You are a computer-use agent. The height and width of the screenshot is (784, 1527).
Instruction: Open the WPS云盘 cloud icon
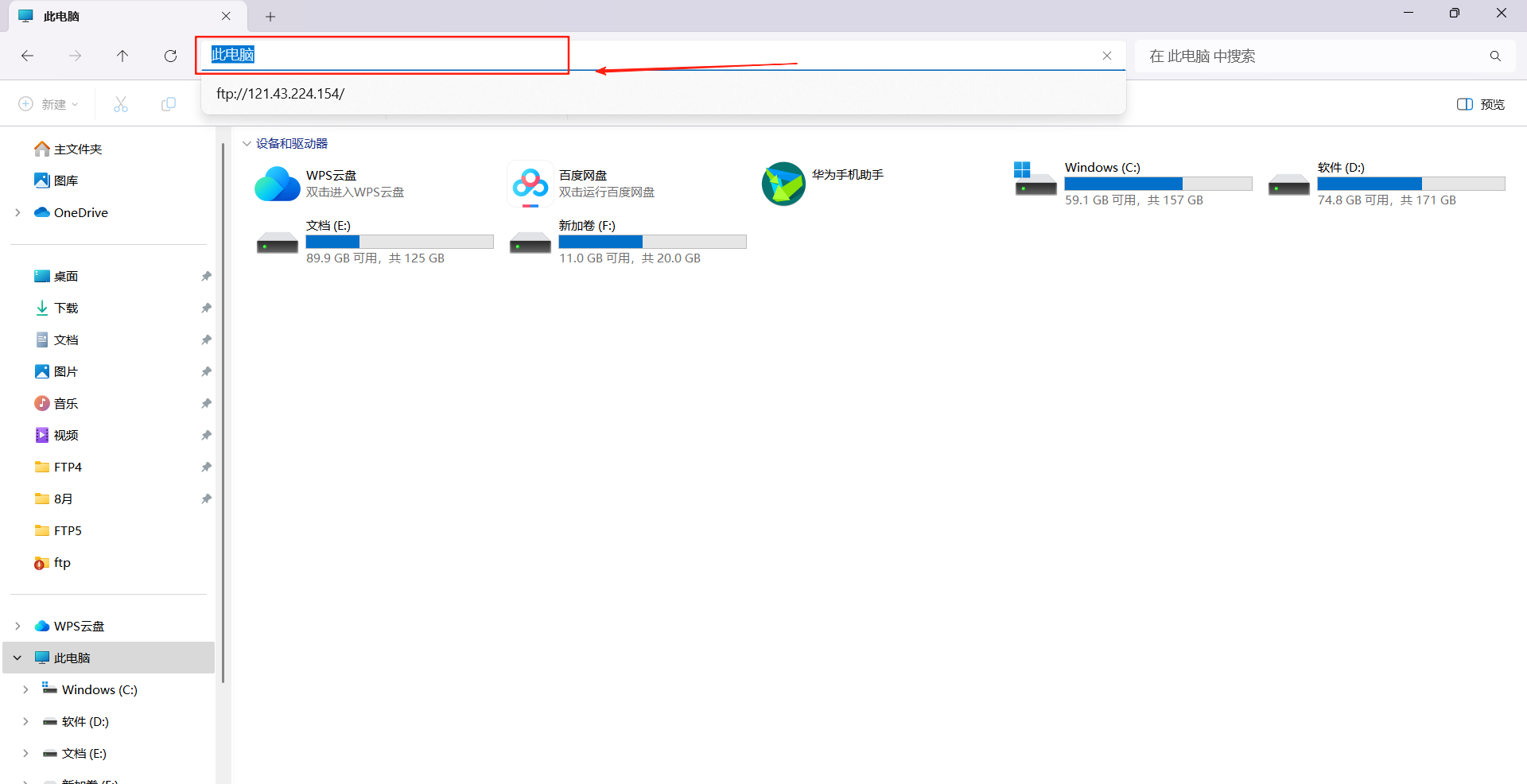[x=277, y=184]
